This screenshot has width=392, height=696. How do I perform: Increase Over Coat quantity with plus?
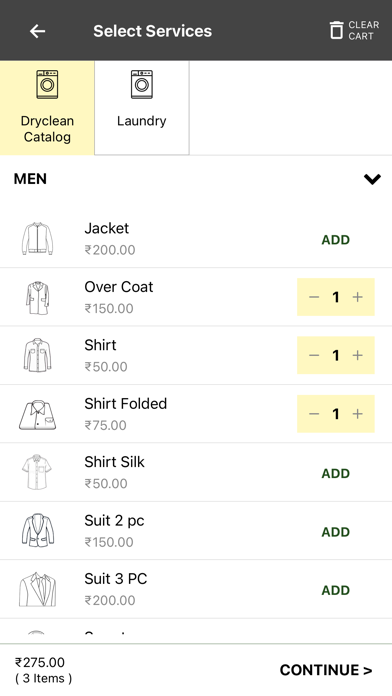click(358, 297)
